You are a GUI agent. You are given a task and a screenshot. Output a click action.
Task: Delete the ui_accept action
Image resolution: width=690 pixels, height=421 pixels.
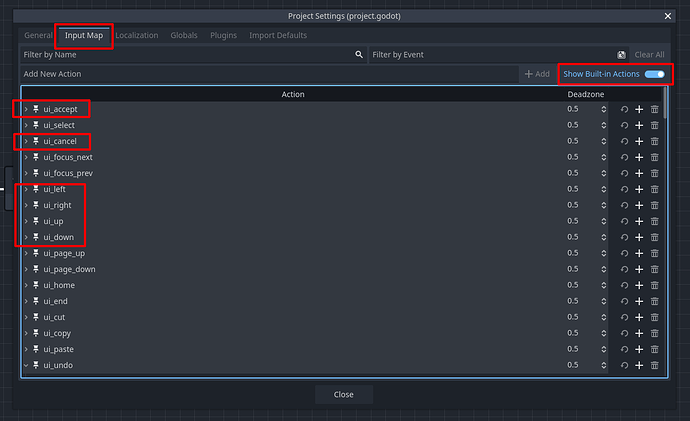654,109
